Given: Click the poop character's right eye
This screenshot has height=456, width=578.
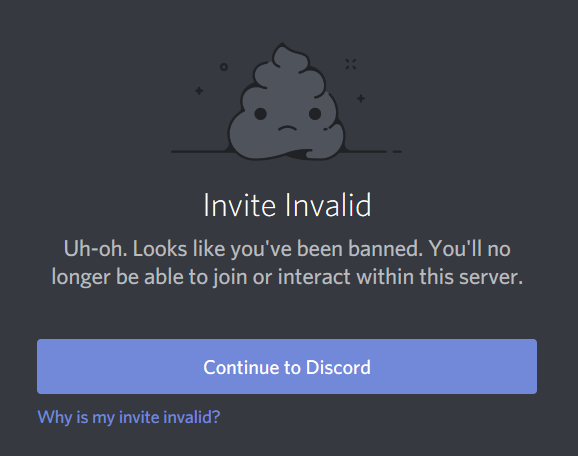Looking at the screenshot, I should (x=315, y=114).
